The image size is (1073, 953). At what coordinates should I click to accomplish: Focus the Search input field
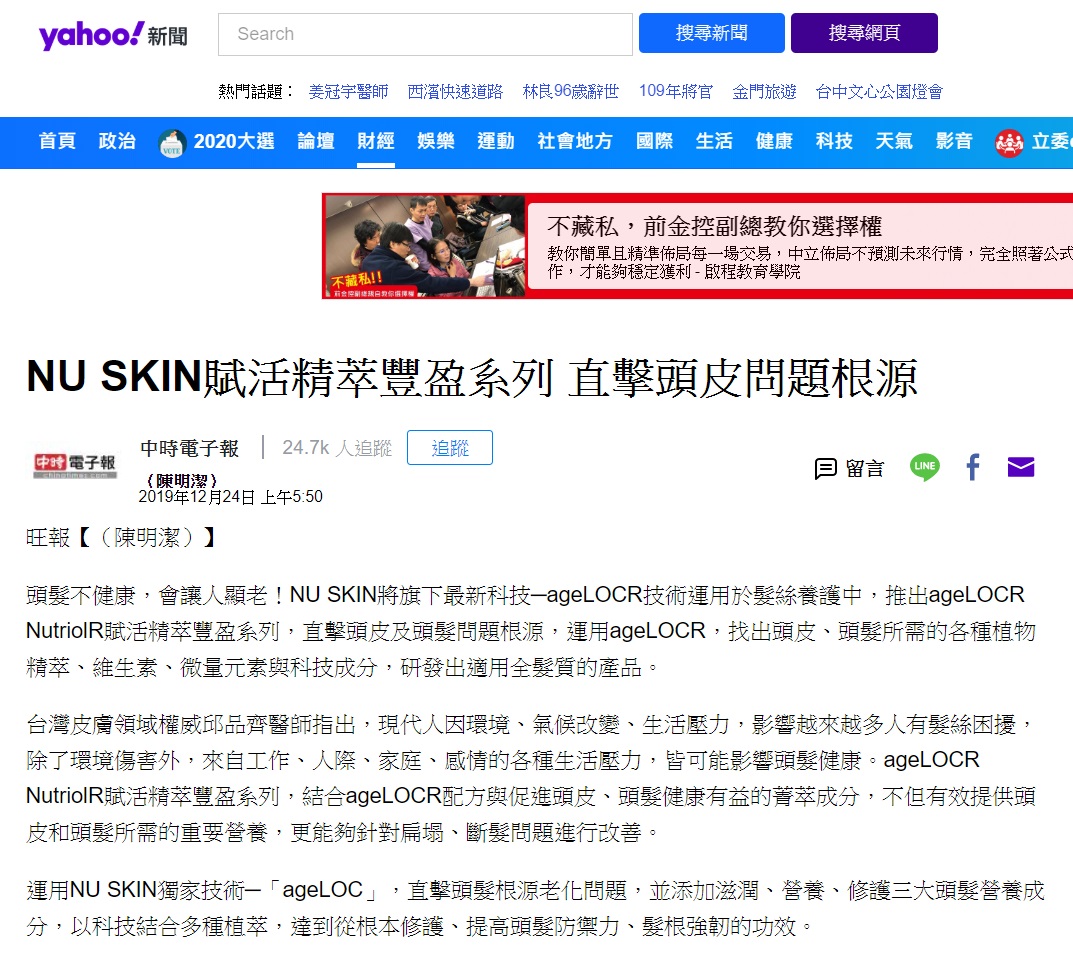pos(425,34)
